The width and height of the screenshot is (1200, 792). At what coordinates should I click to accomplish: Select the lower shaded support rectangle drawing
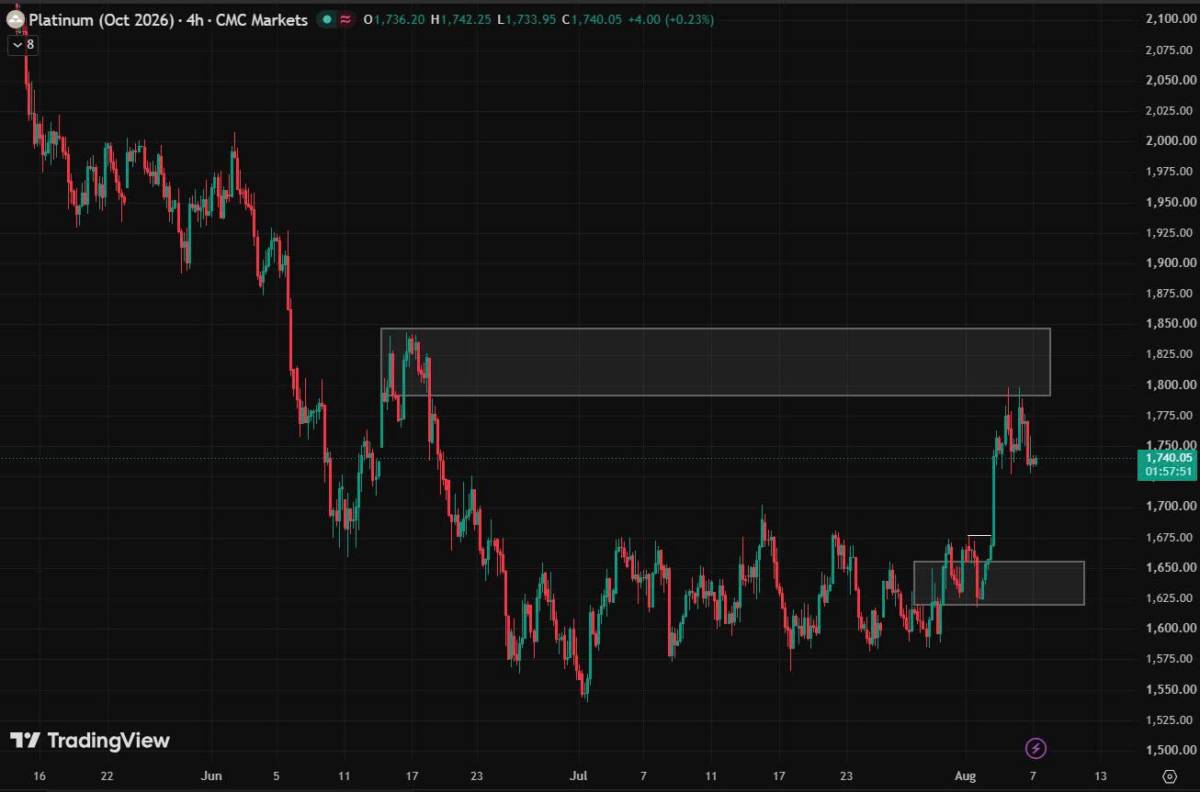point(998,583)
